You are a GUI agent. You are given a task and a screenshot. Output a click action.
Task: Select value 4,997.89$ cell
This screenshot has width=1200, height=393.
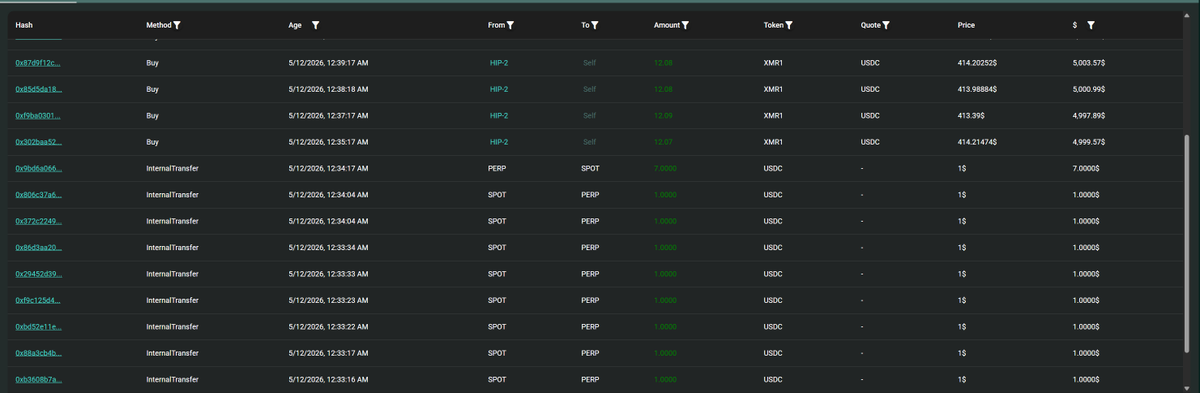click(x=1088, y=116)
